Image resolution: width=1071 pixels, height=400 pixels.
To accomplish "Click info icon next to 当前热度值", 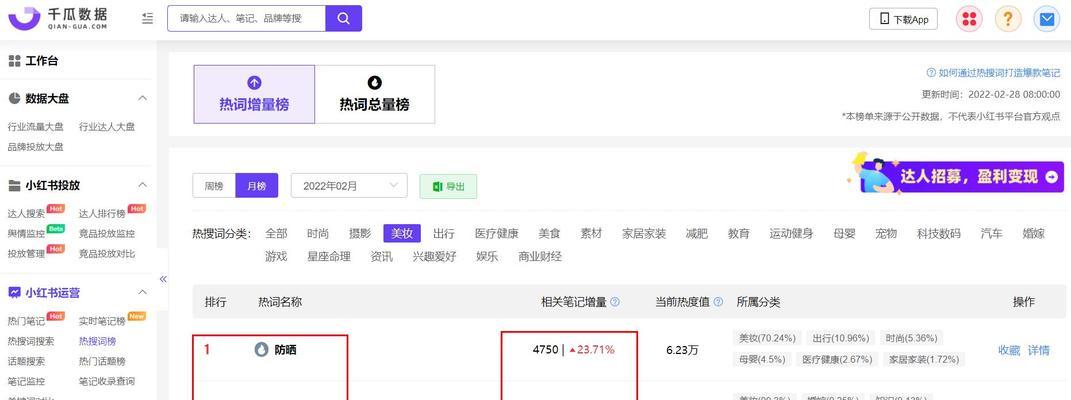I will 718,302.
